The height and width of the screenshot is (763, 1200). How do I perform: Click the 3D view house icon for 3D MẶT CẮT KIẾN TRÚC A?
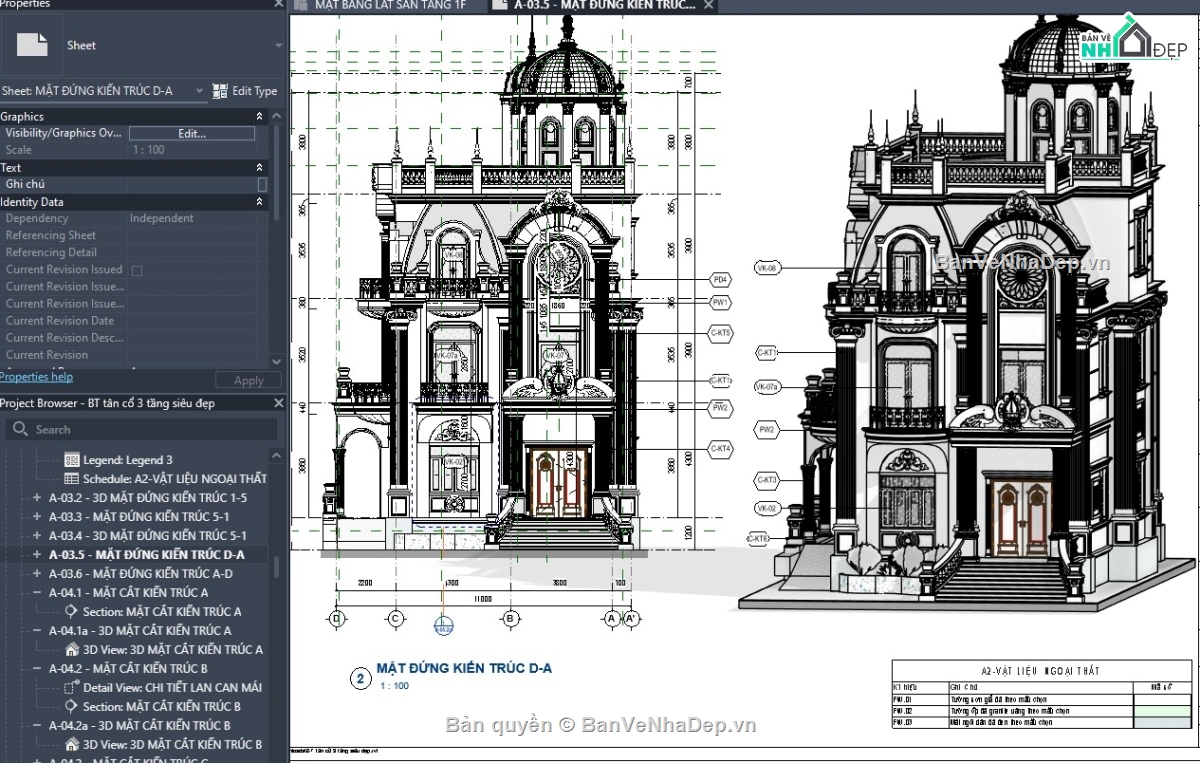tap(71, 649)
